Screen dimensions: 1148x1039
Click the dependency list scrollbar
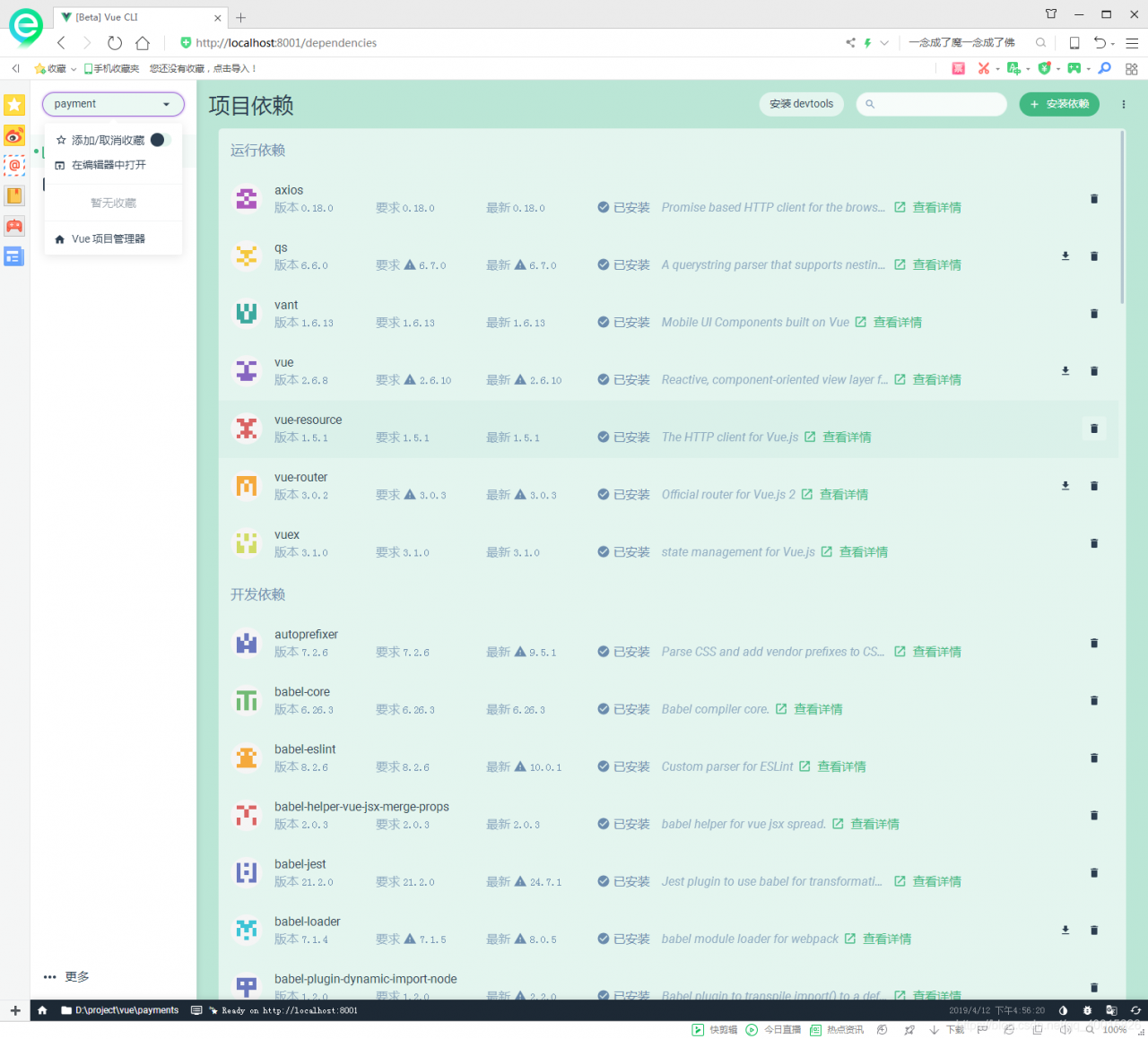tap(1122, 217)
